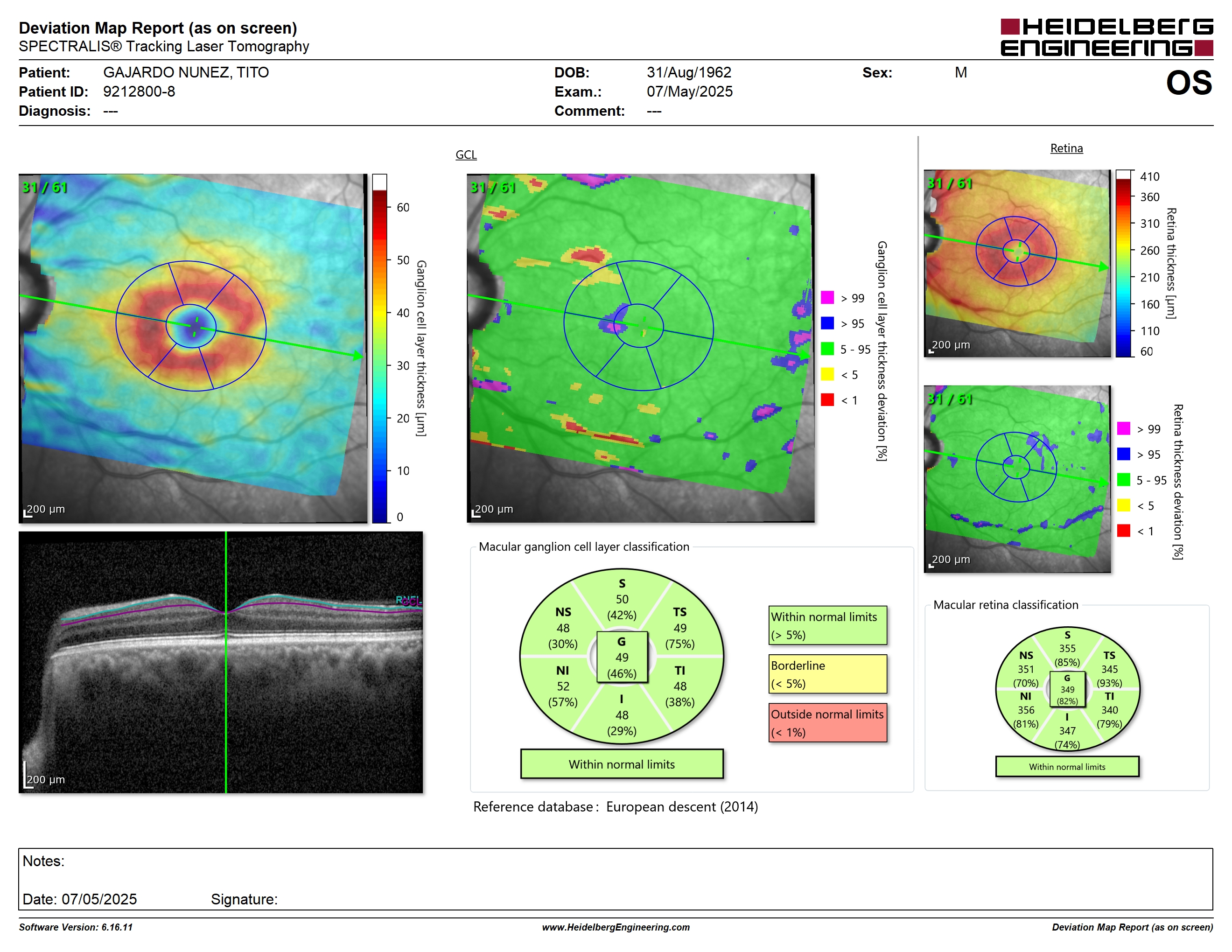Click retina sector S value 355
The image size is (1232, 952).
1067,649
